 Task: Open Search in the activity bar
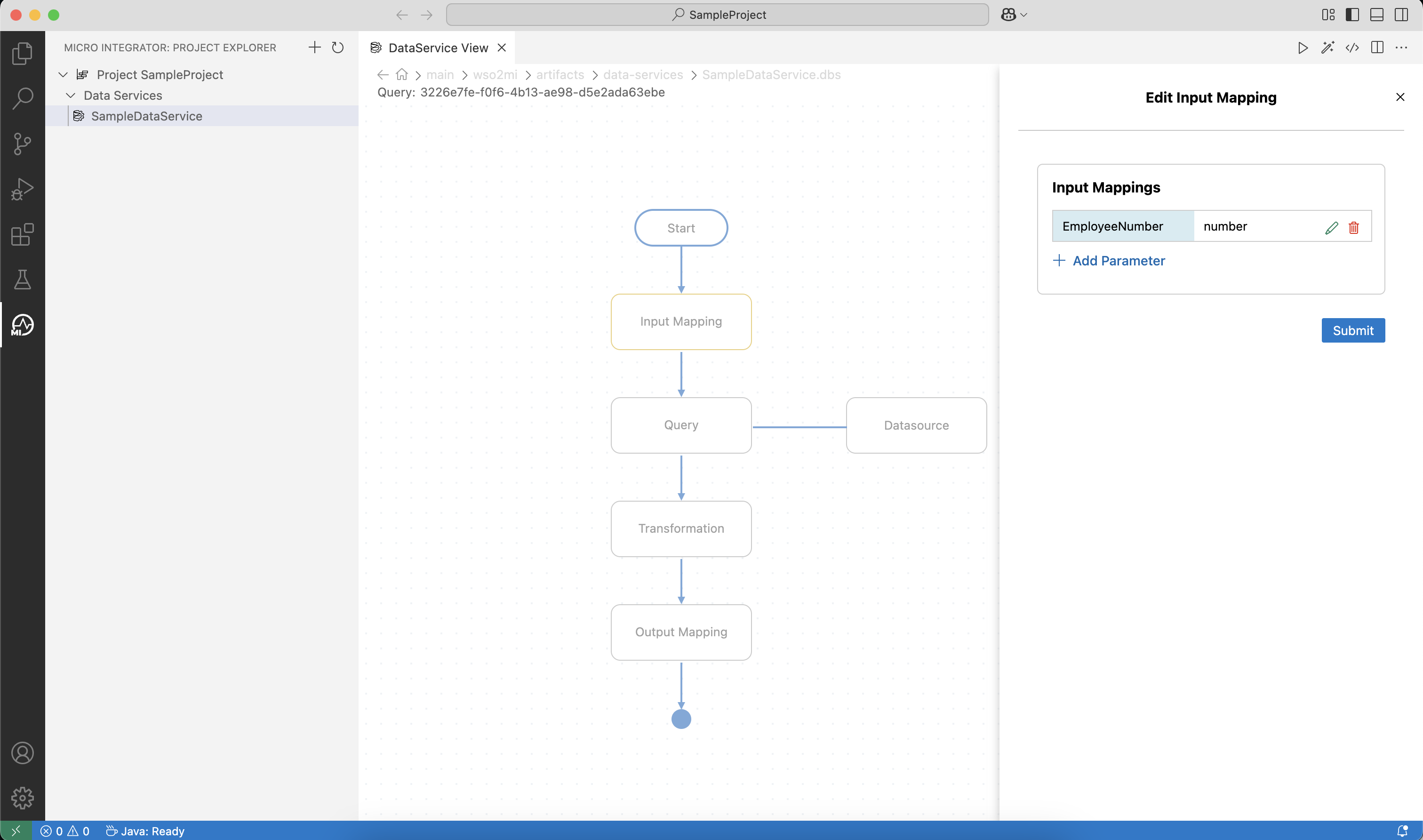click(23, 98)
